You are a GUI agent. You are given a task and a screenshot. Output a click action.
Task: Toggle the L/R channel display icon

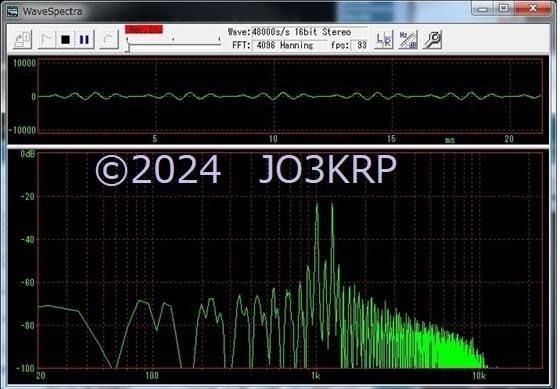point(384,40)
